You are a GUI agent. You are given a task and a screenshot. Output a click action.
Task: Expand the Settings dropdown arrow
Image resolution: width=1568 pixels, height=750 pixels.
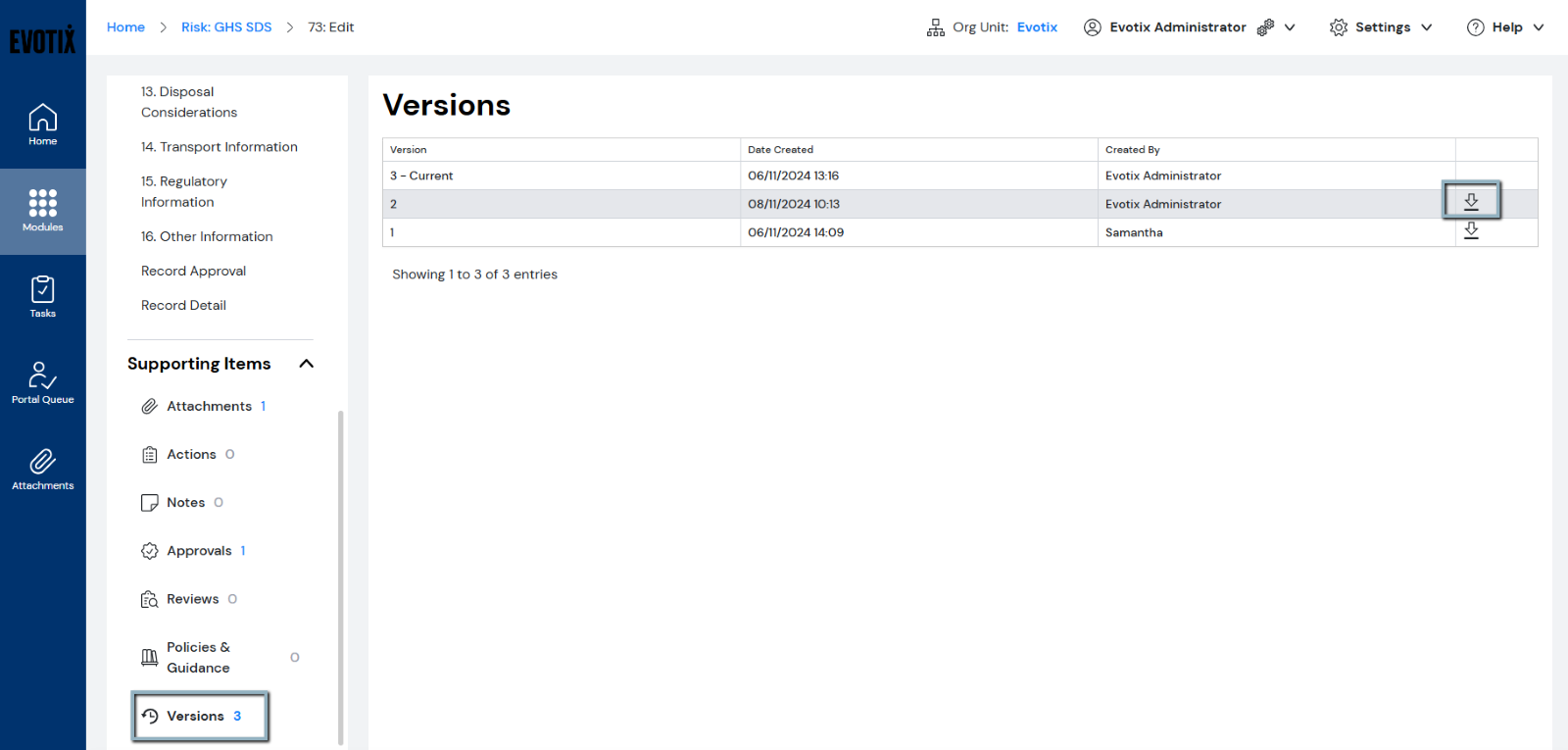click(1426, 27)
